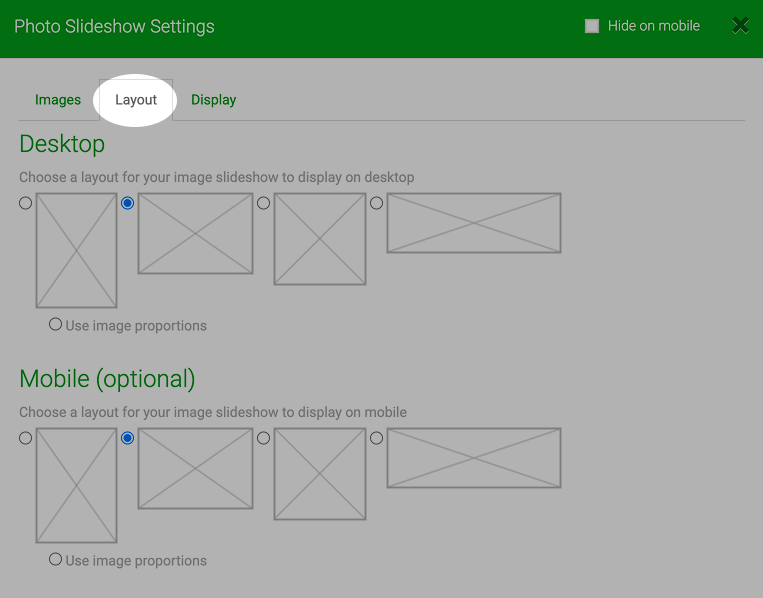Click the Desktop square layout thumbnail
The height and width of the screenshot is (598, 763).
pyautogui.click(x=320, y=239)
